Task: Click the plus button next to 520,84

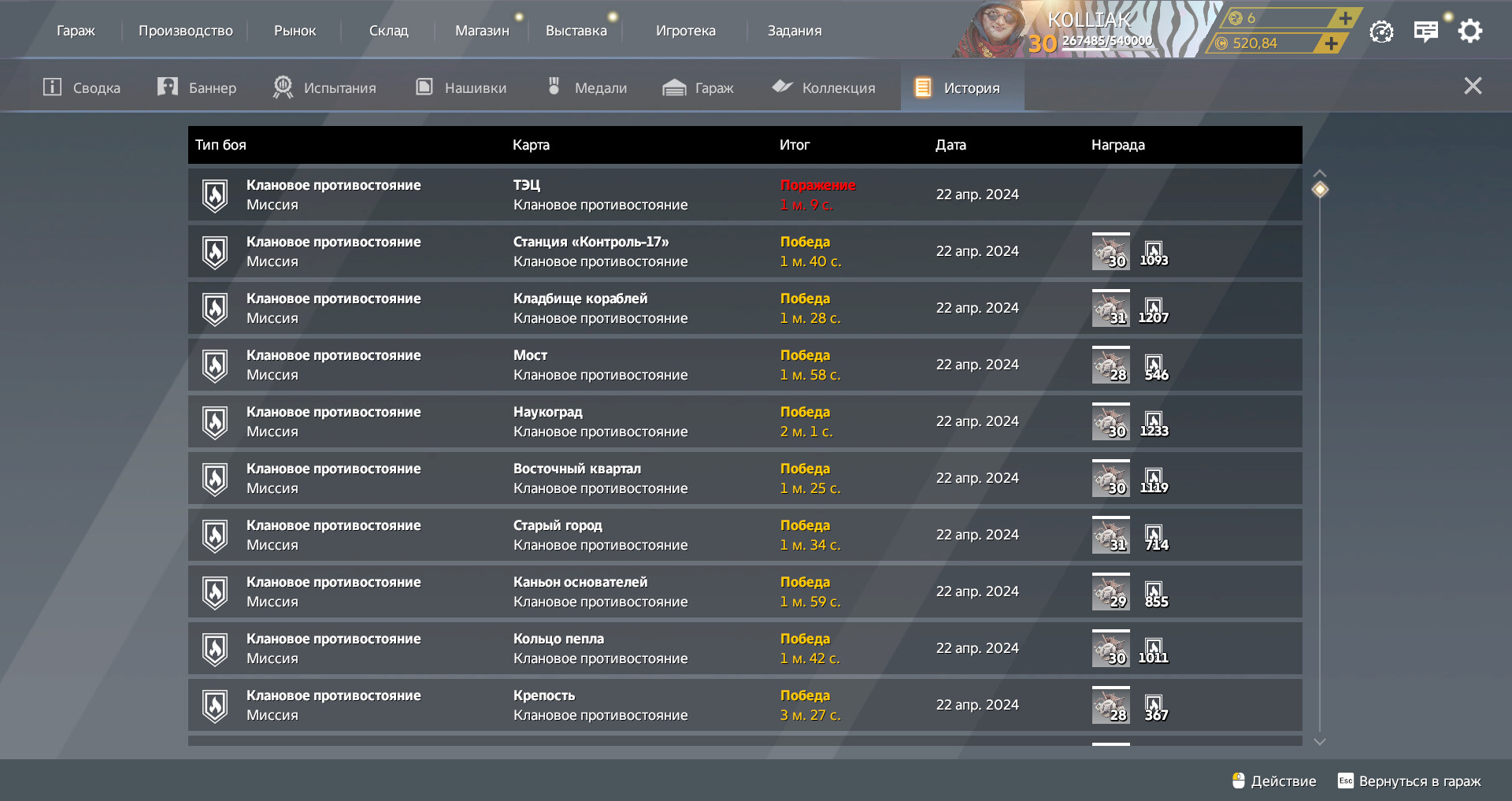Action: (x=1331, y=43)
